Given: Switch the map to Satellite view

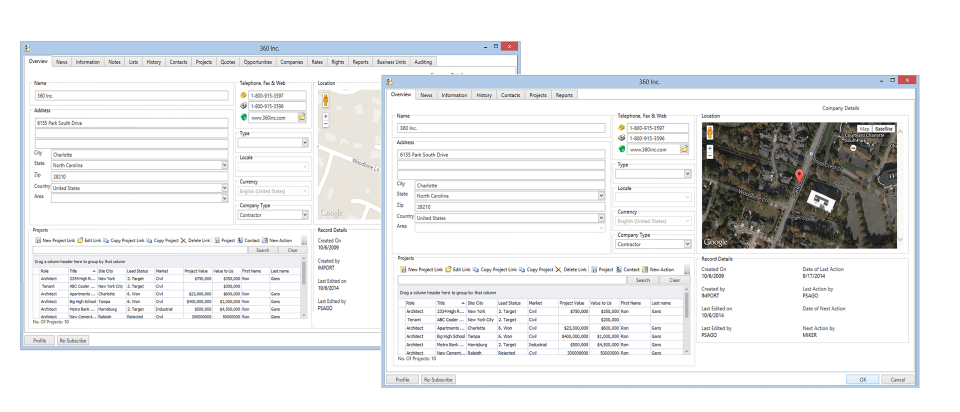Looking at the screenshot, I should [x=883, y=129].
